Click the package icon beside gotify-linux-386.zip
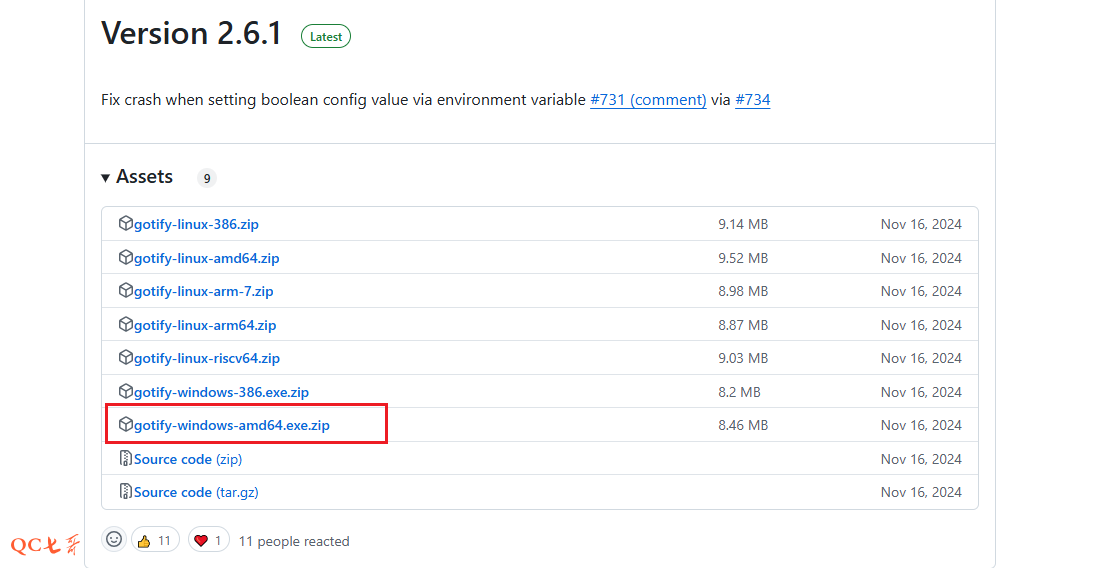Screen dimensions: 1095x568 point(126,224)
